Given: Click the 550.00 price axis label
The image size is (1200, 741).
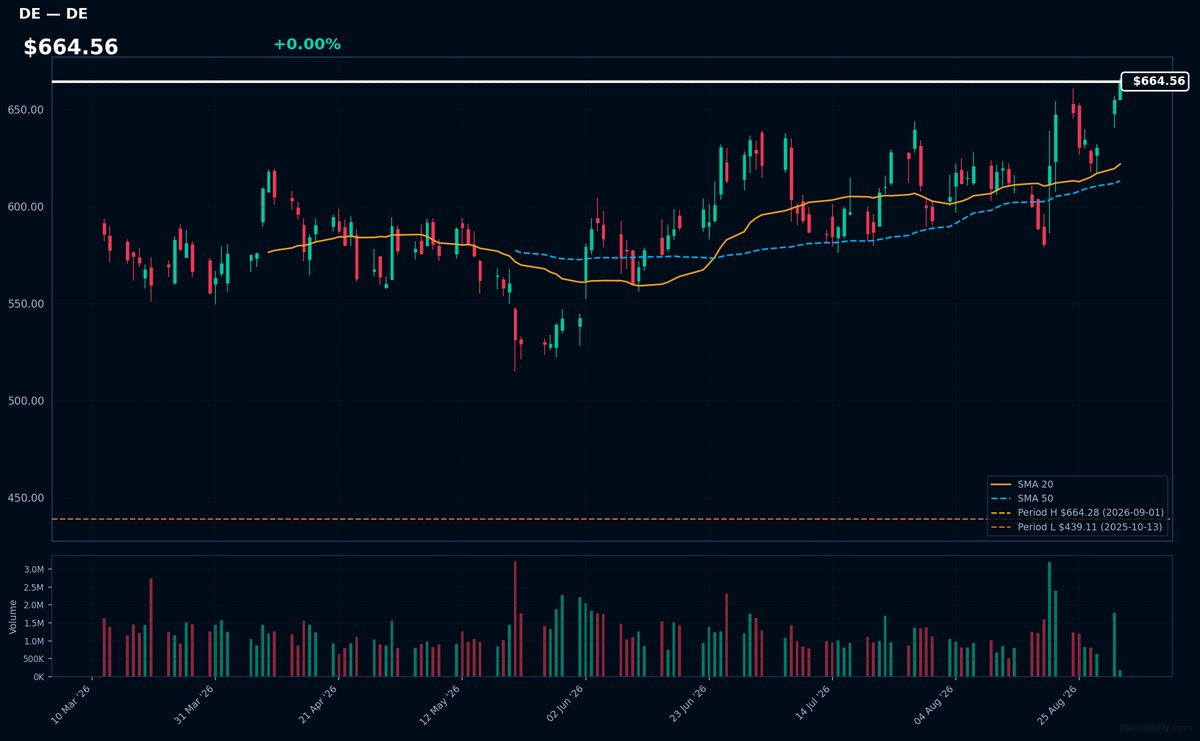Looking at the screenshot, I should pyautogui.click(x=26, y=304).
